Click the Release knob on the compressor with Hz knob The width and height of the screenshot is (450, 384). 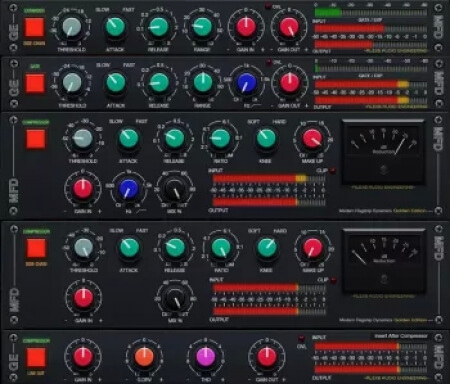click(175, 138)
